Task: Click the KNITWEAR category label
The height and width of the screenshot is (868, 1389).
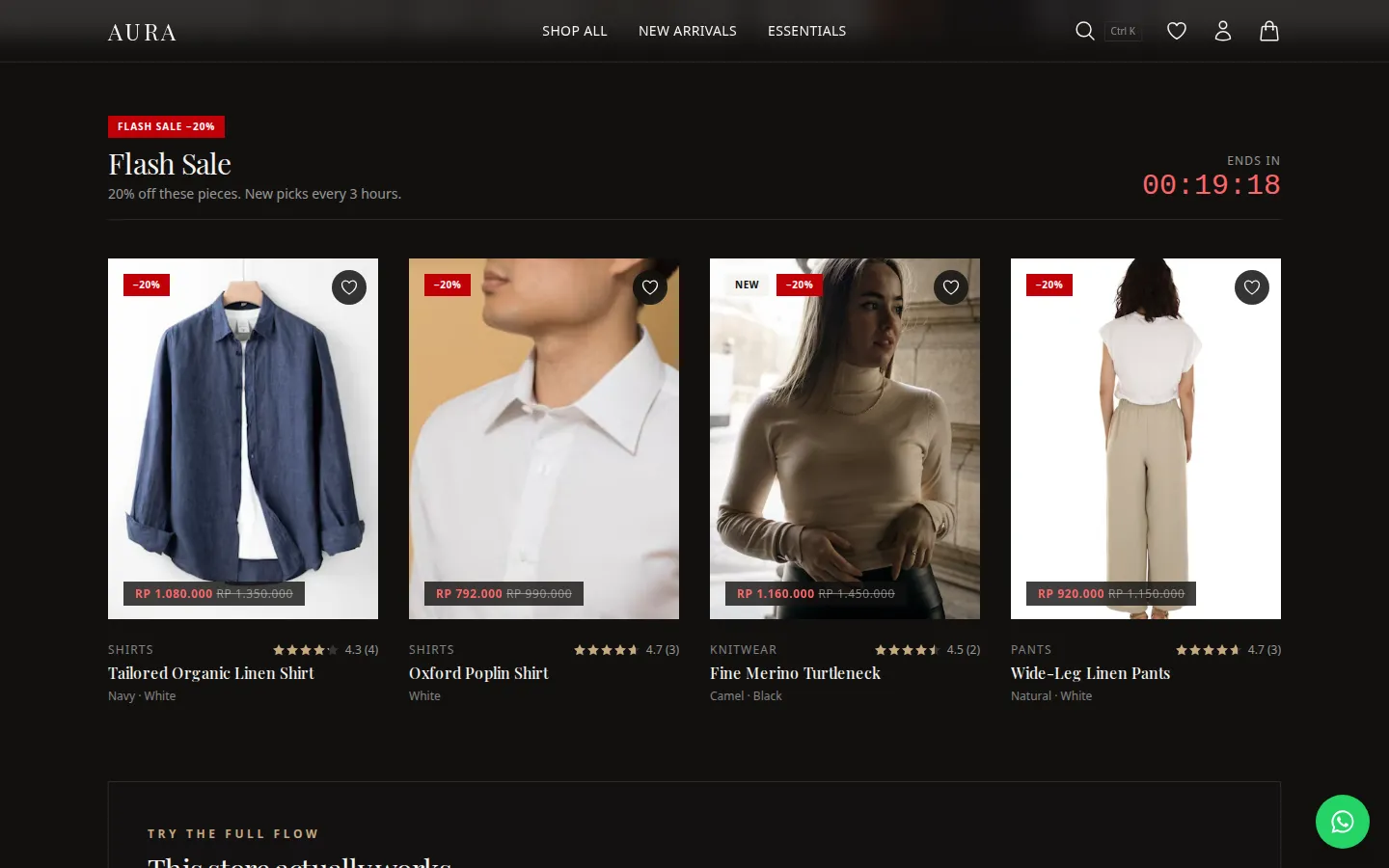Action: [743, 650]
